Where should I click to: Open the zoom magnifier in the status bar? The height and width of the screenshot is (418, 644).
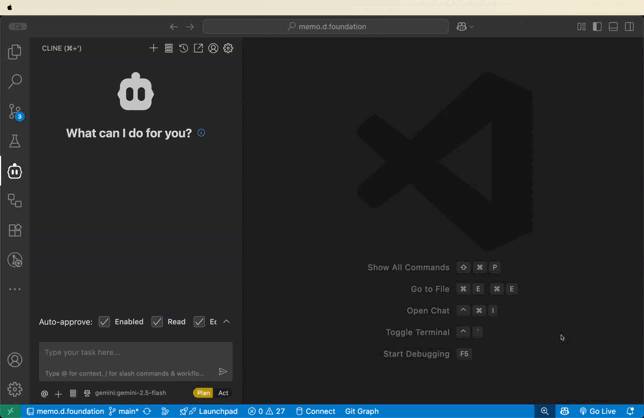pos(545,411)
